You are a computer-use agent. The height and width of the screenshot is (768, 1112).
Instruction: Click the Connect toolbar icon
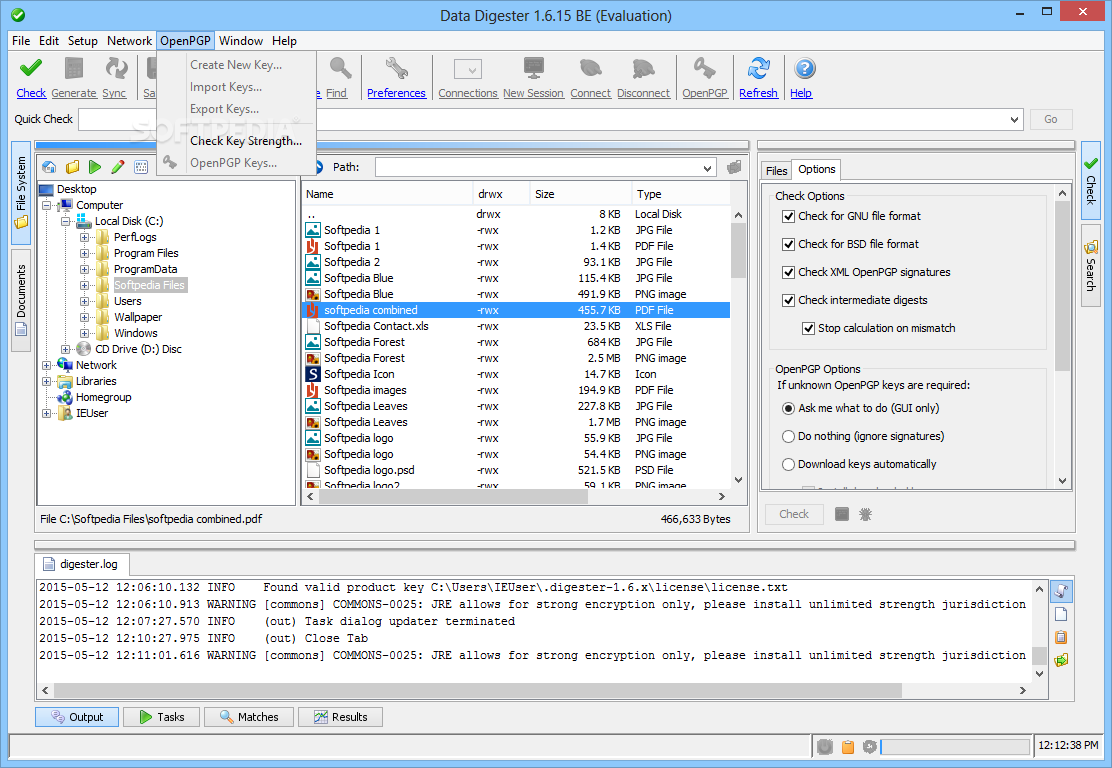[591, 69]
